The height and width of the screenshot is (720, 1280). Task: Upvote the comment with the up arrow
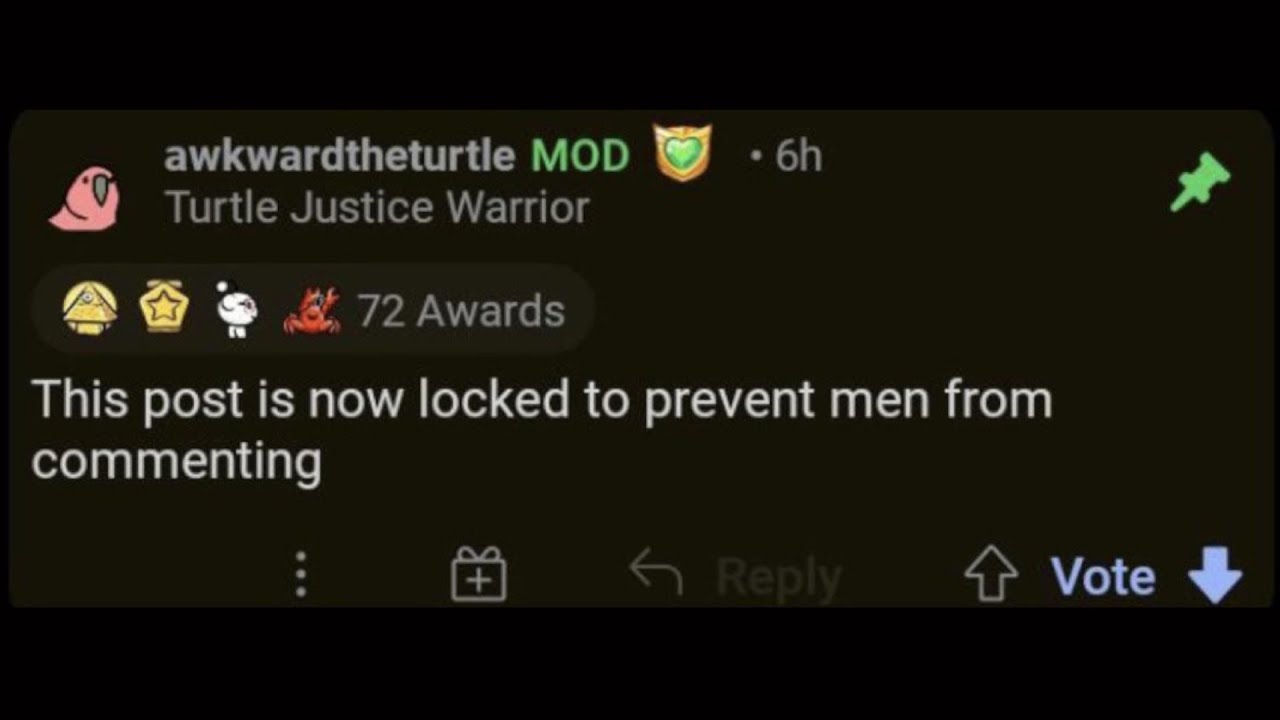click(x=991, y=576)
